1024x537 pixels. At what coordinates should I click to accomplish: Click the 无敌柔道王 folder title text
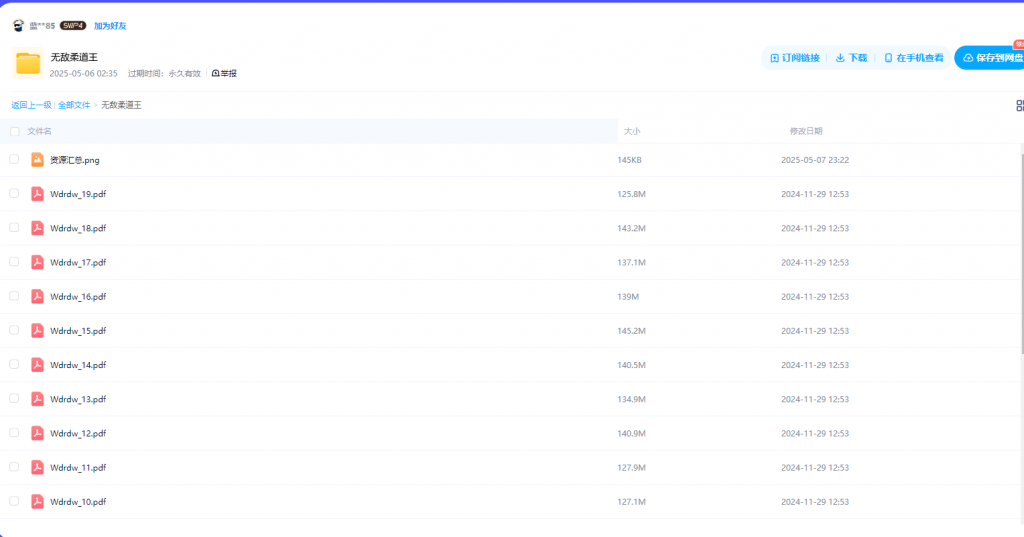pos(74,57)
